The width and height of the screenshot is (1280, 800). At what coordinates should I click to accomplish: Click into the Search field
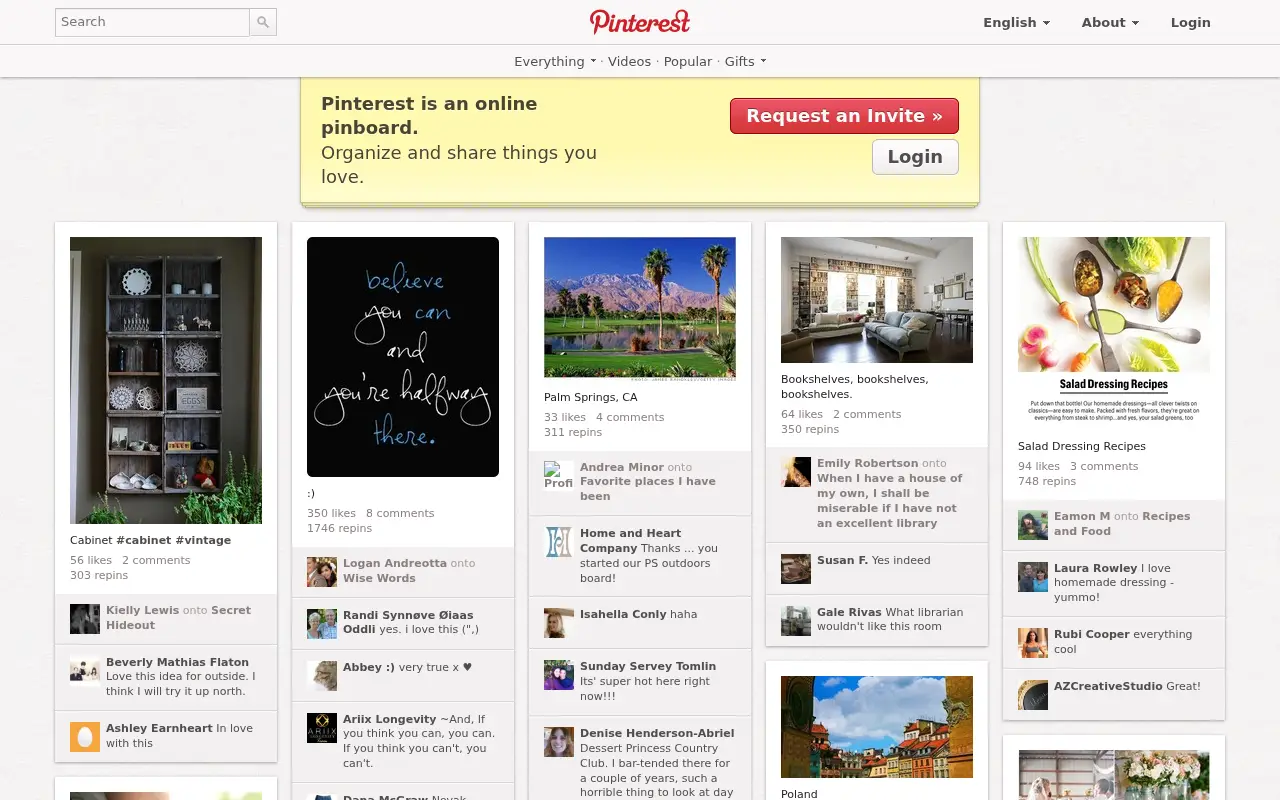point(152,22)
